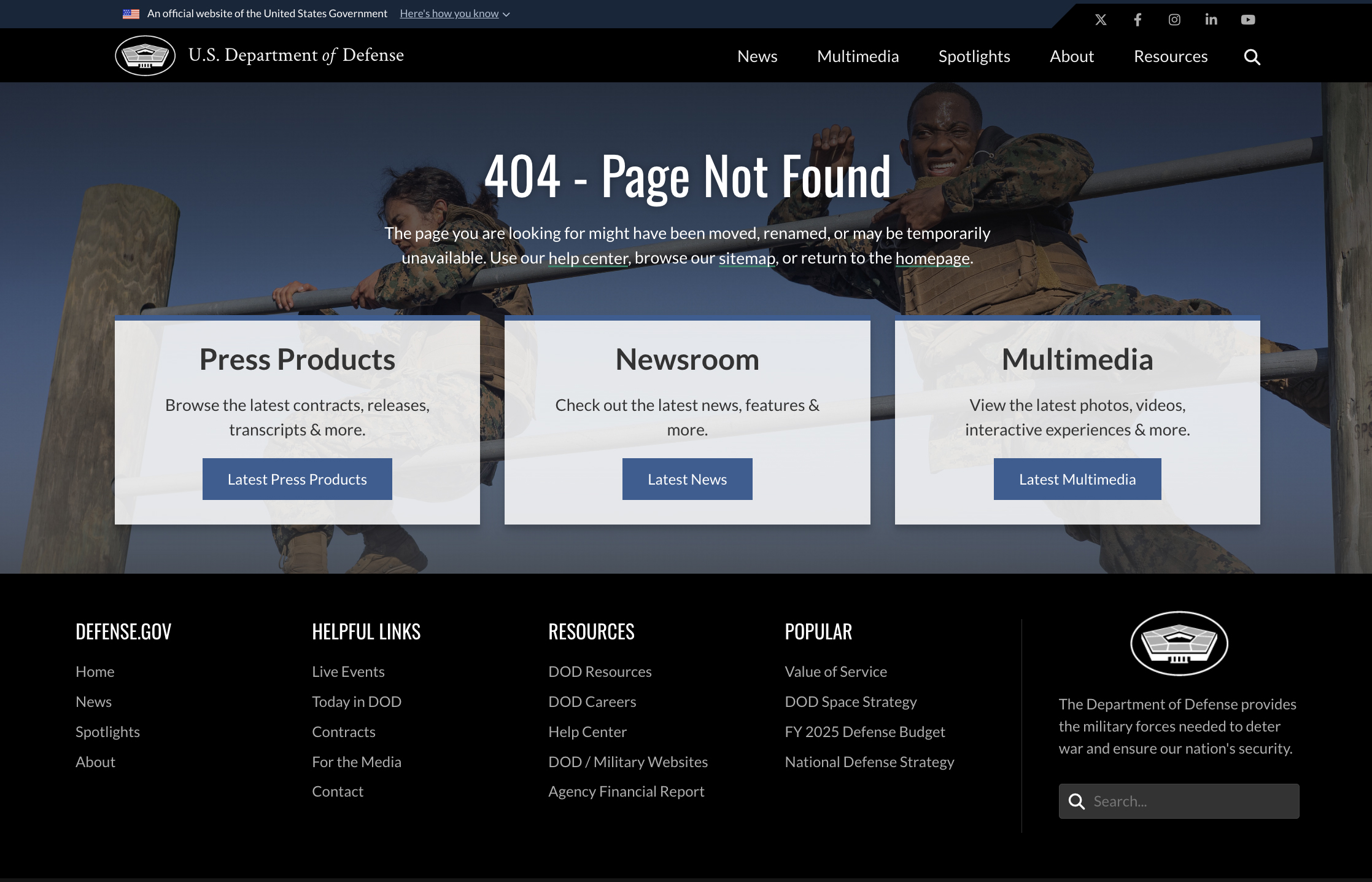Click the search magnifier in navigation bar
This screenshot has width=1372, height=882.
pos(1252,57)
